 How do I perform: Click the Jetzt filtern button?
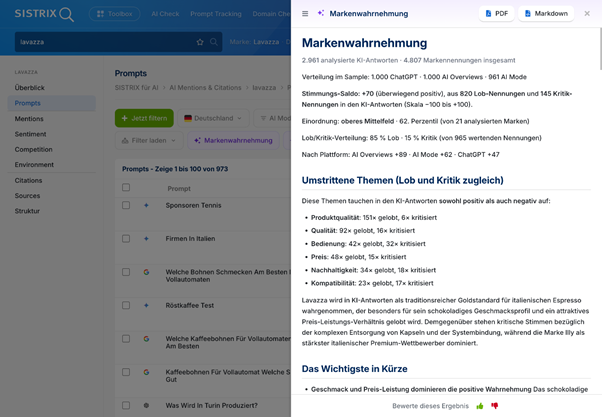tap(144, 118)
